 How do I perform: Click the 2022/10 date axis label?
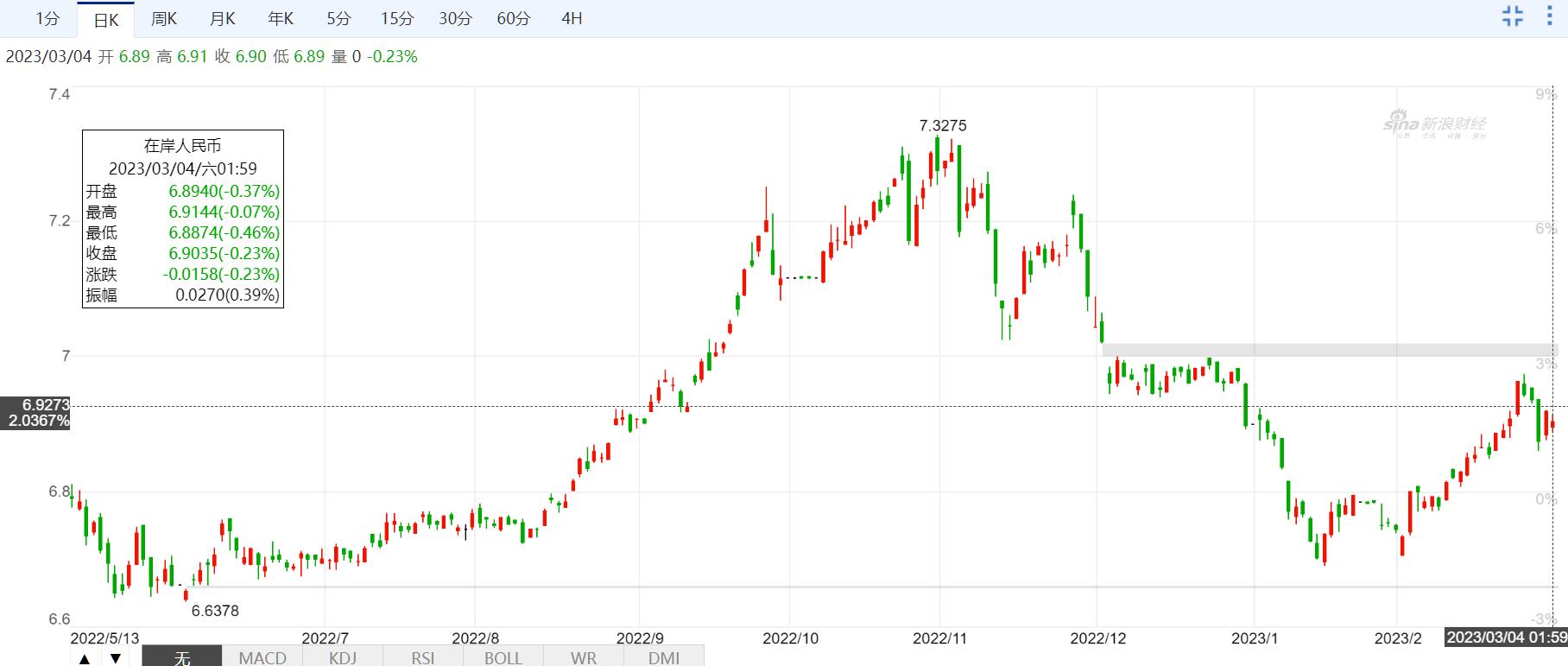791,638
